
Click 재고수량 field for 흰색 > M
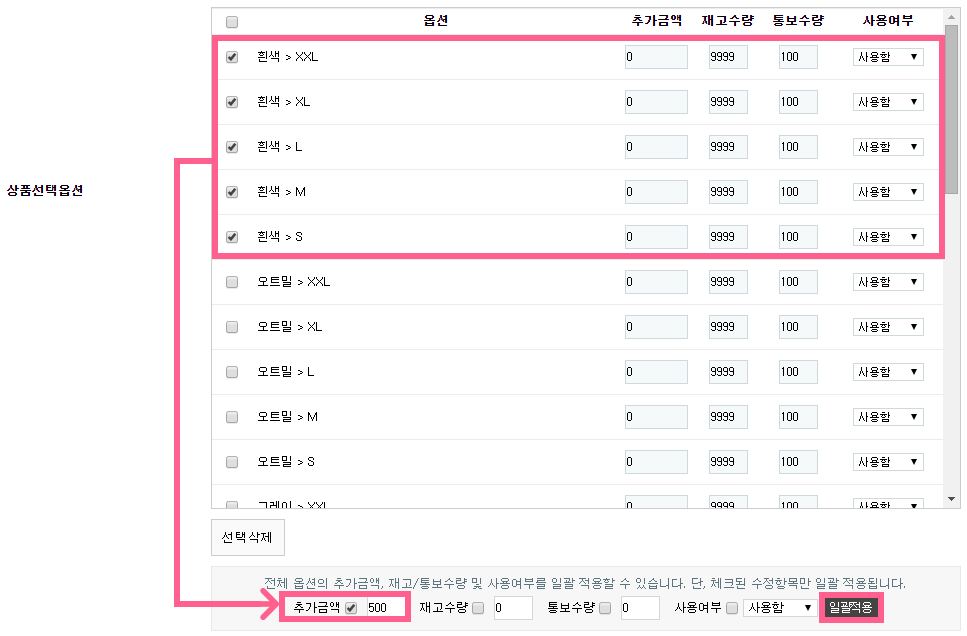728,192
